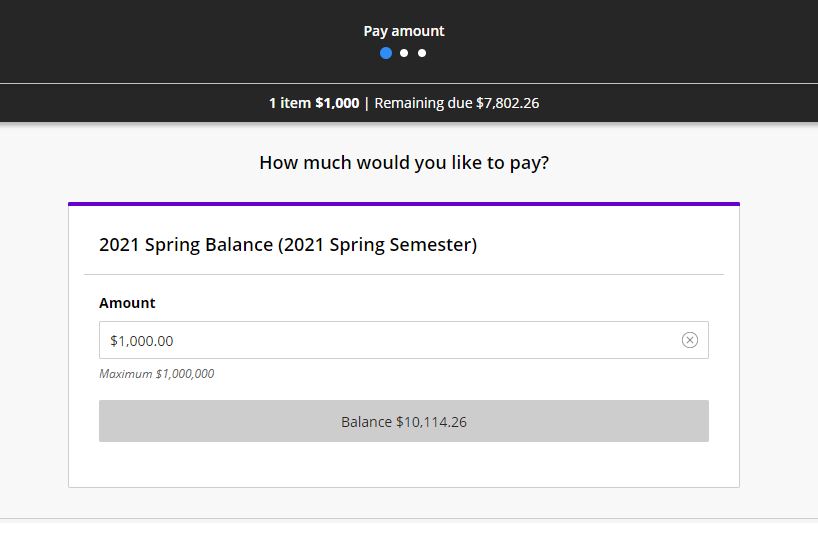The height and width of the screenshot is (536, 818).
Task: Select the blue first step dot
Action: (x=386, y=53)
